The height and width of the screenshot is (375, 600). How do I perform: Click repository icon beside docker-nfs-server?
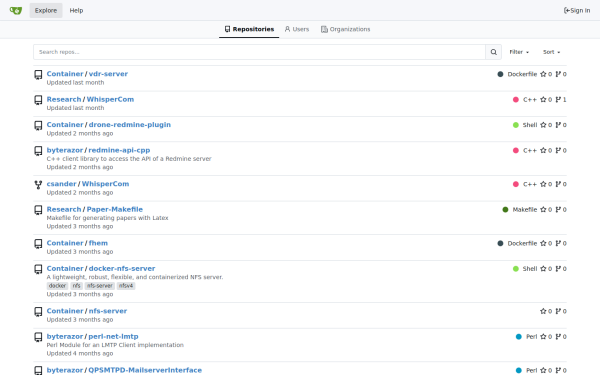tap(38, 269)
